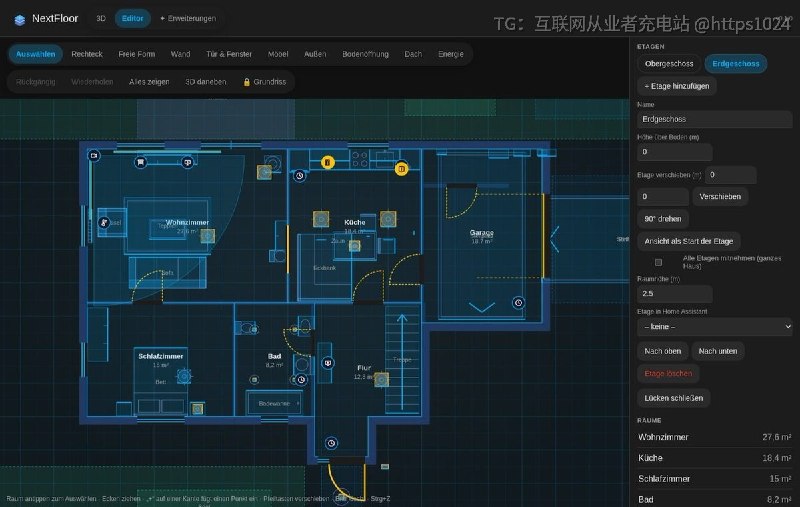Click the Rückgängig button

tap(36, 82)
